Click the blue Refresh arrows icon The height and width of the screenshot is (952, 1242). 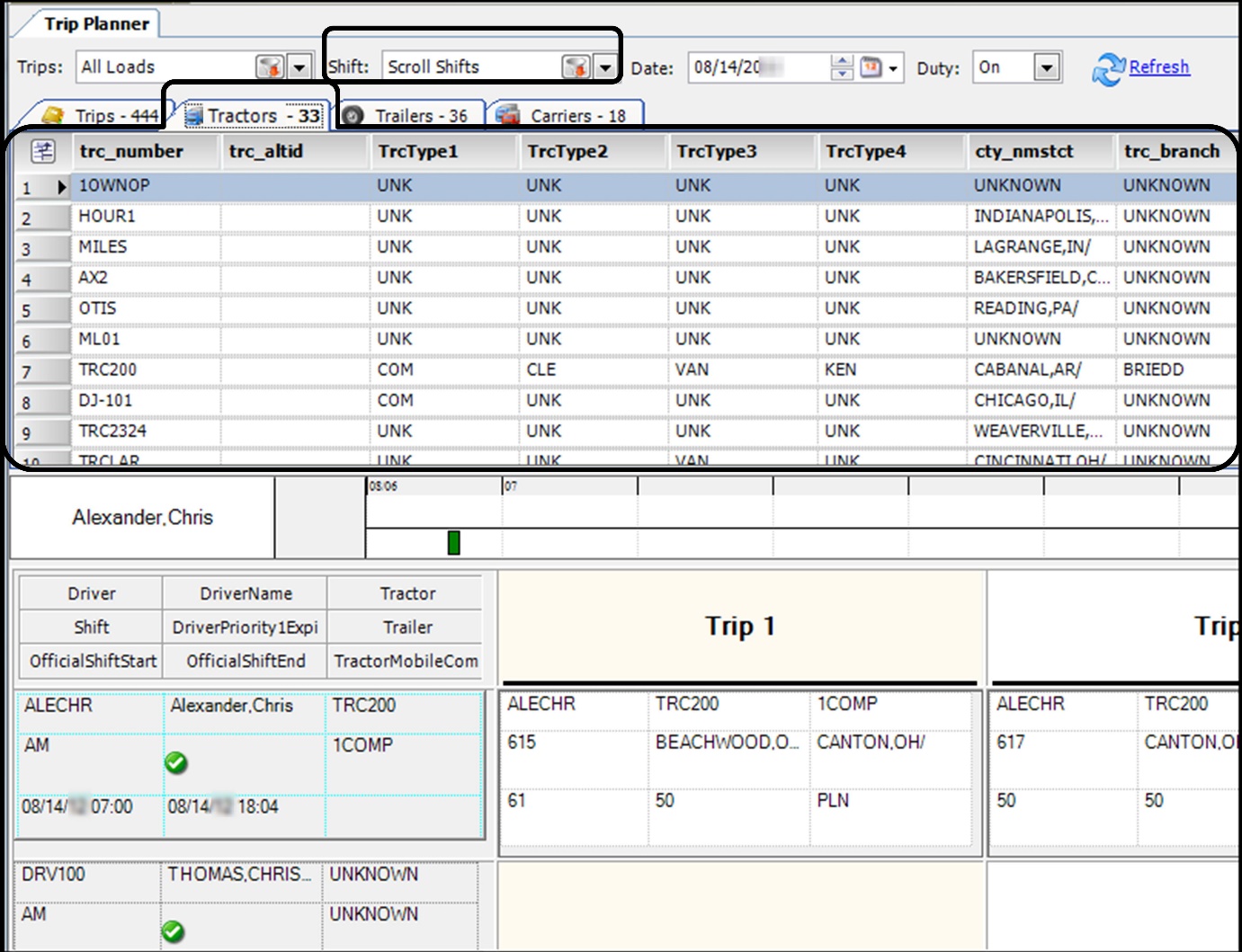pyautogui.click(x=1108, y=69)
